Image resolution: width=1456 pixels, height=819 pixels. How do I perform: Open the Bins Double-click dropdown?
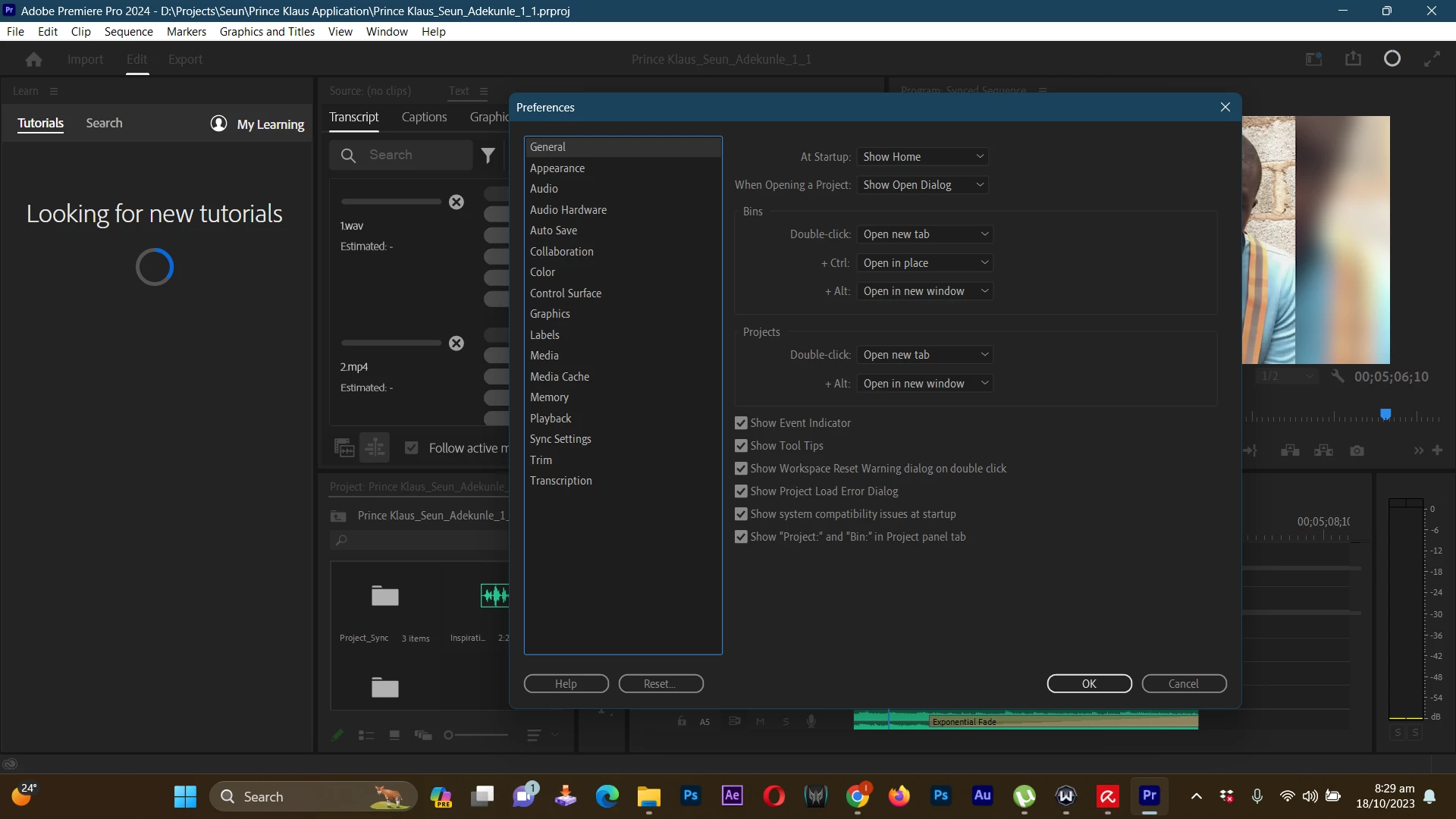[924, 234]
